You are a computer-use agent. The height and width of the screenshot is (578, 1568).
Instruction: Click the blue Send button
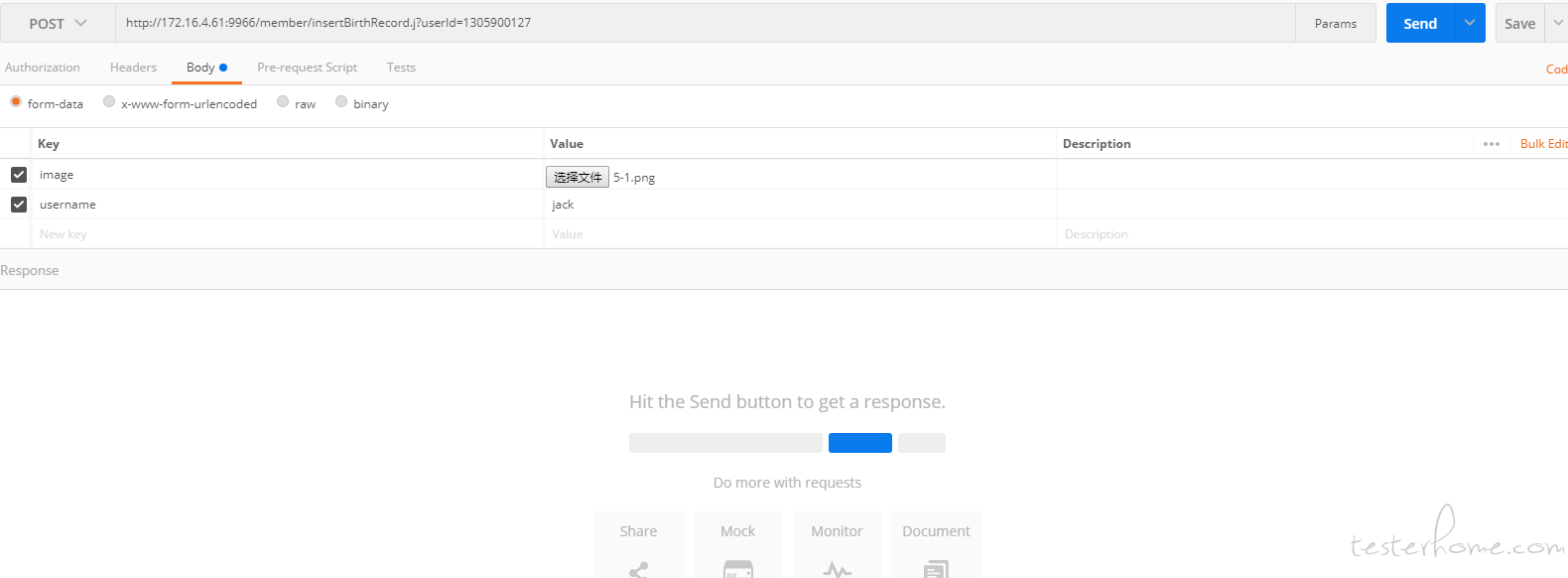click(1420, 23)
